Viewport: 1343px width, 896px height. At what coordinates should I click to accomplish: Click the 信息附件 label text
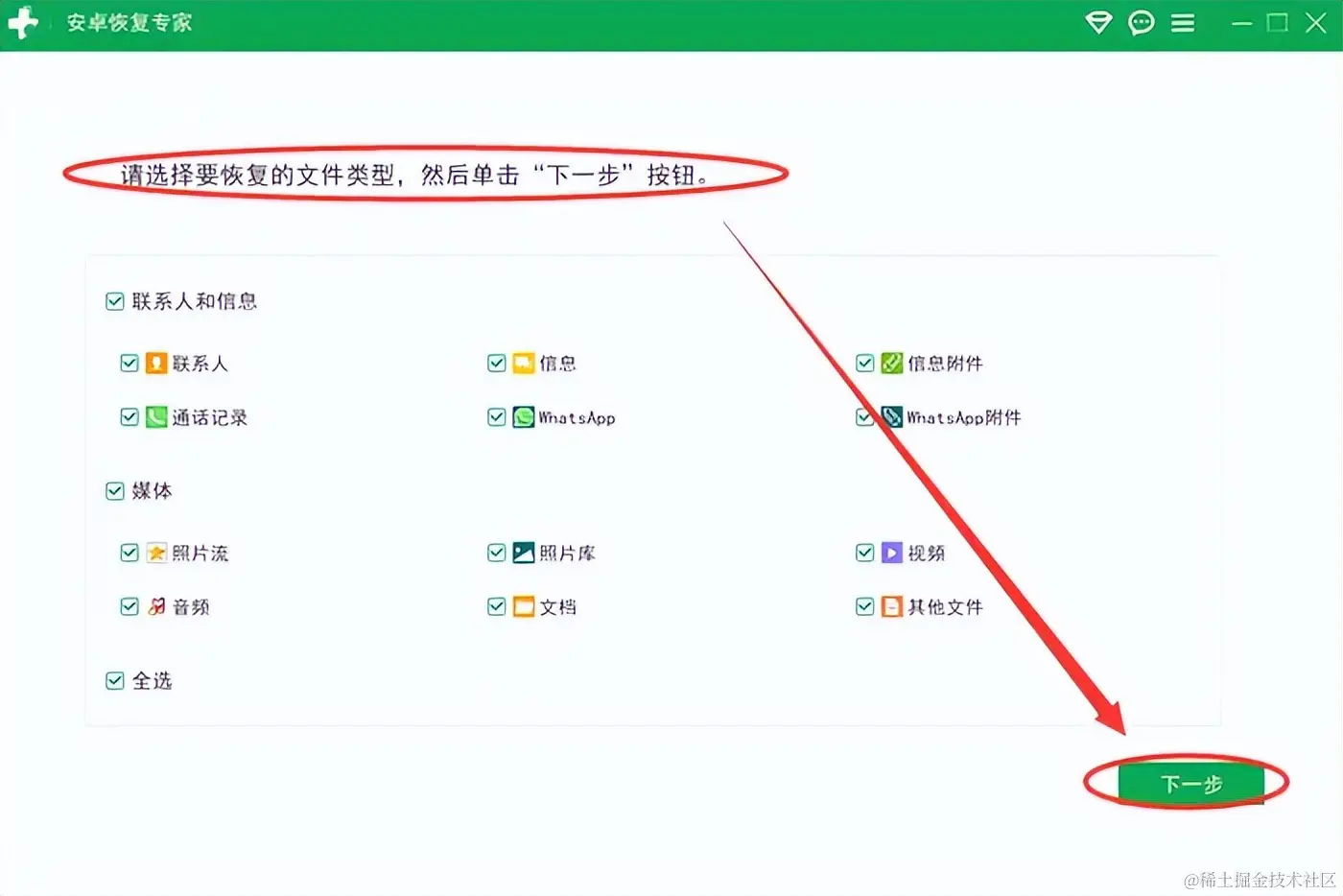pyautogui.click(x=945, y=364)
